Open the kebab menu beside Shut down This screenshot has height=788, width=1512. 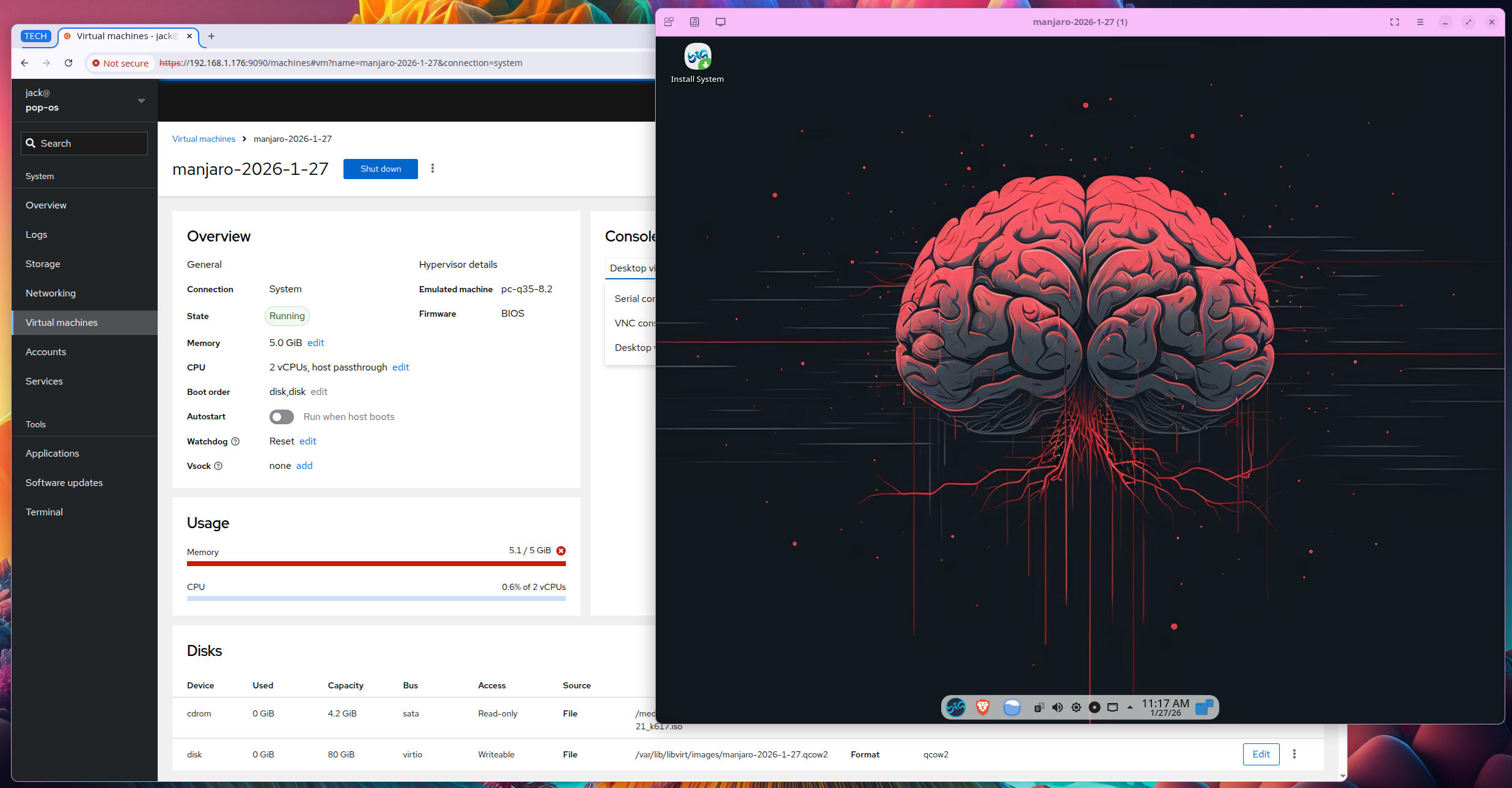(x=432, y=168)
